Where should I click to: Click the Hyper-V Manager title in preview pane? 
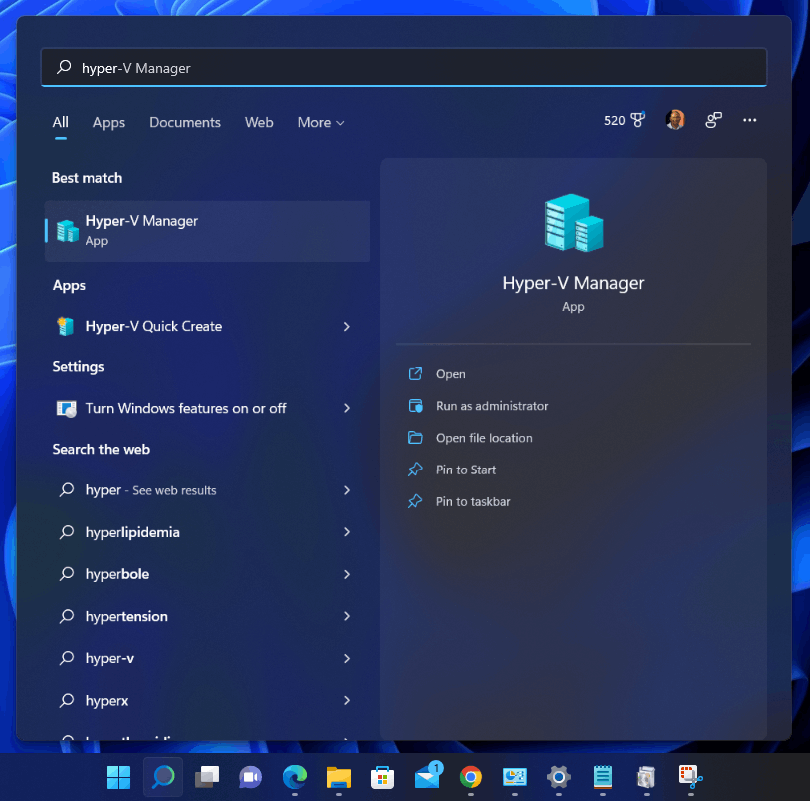(573, 283)
